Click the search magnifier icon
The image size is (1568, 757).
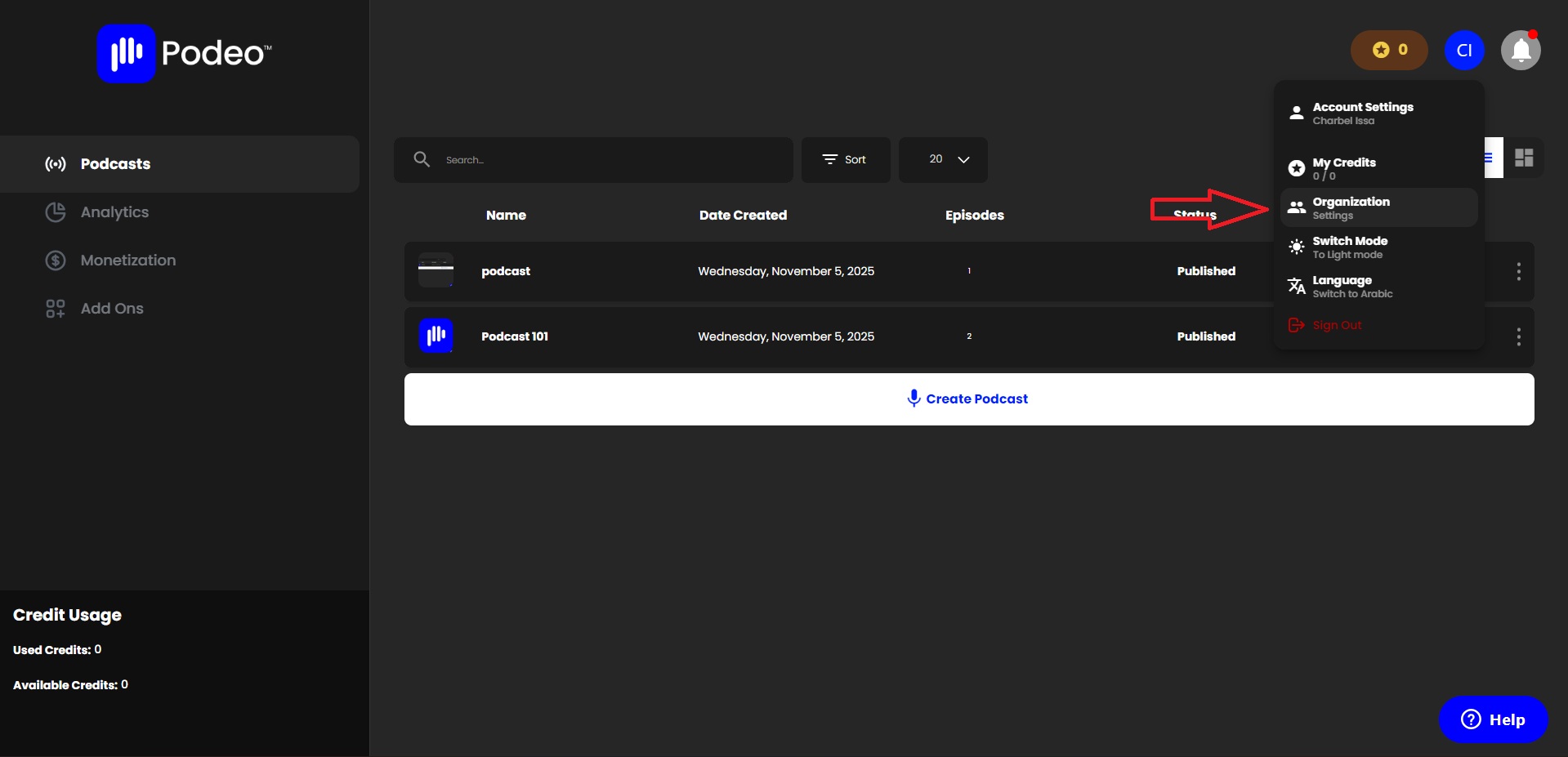pyautogui.click(x=422, y=159)
